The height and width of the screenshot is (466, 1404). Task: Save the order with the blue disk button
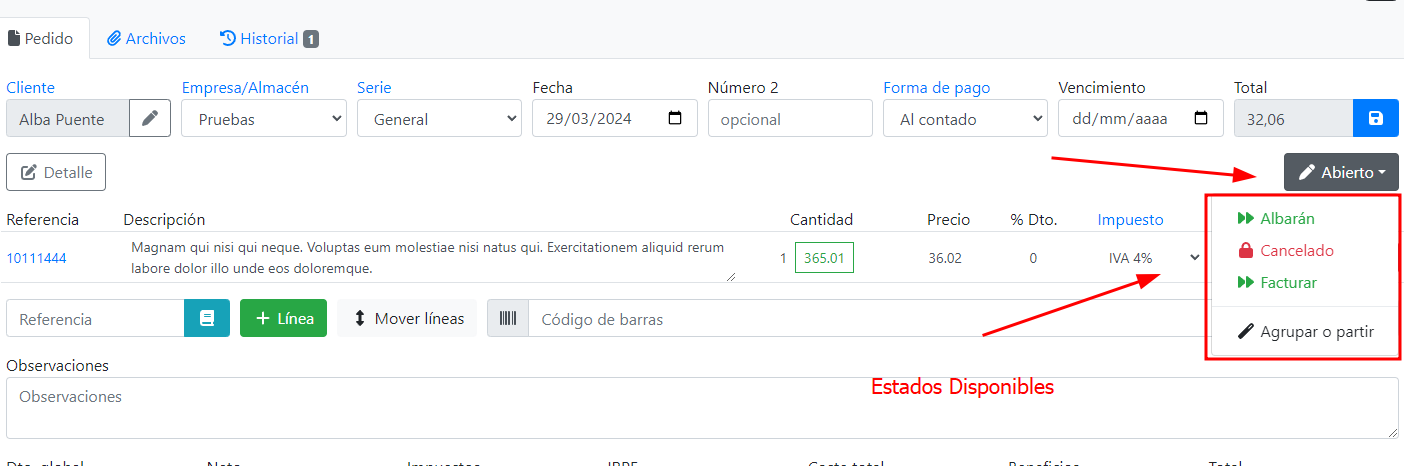pyautogui.click(x=1376, y=118)
